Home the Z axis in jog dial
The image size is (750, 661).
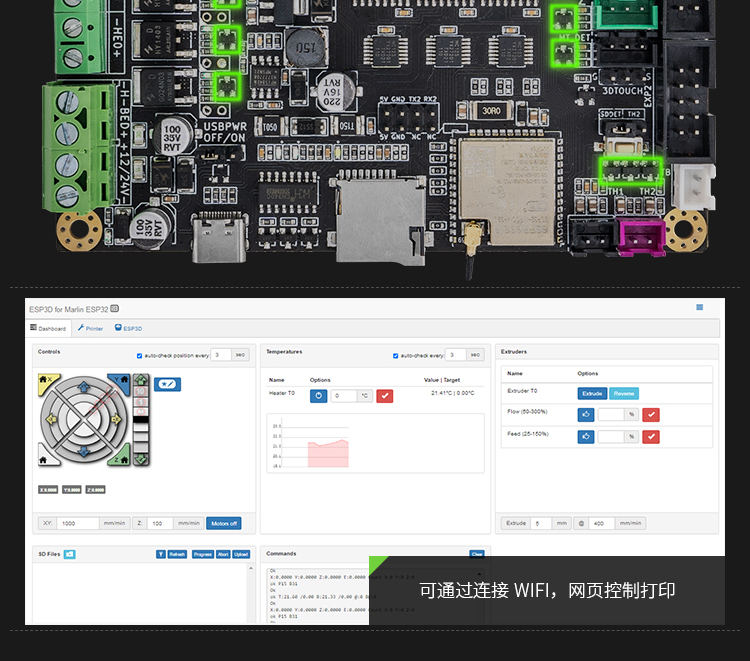[121, 457]
